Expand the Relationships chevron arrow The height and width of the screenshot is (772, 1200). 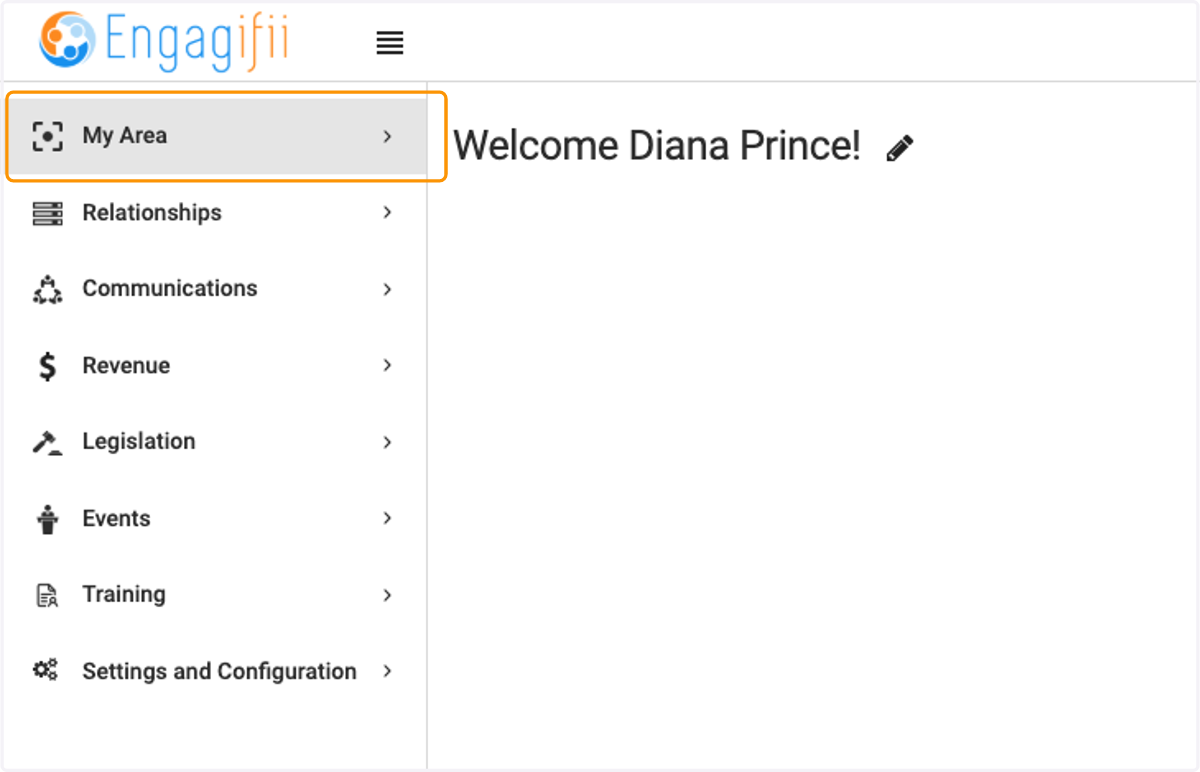[388, 213]
